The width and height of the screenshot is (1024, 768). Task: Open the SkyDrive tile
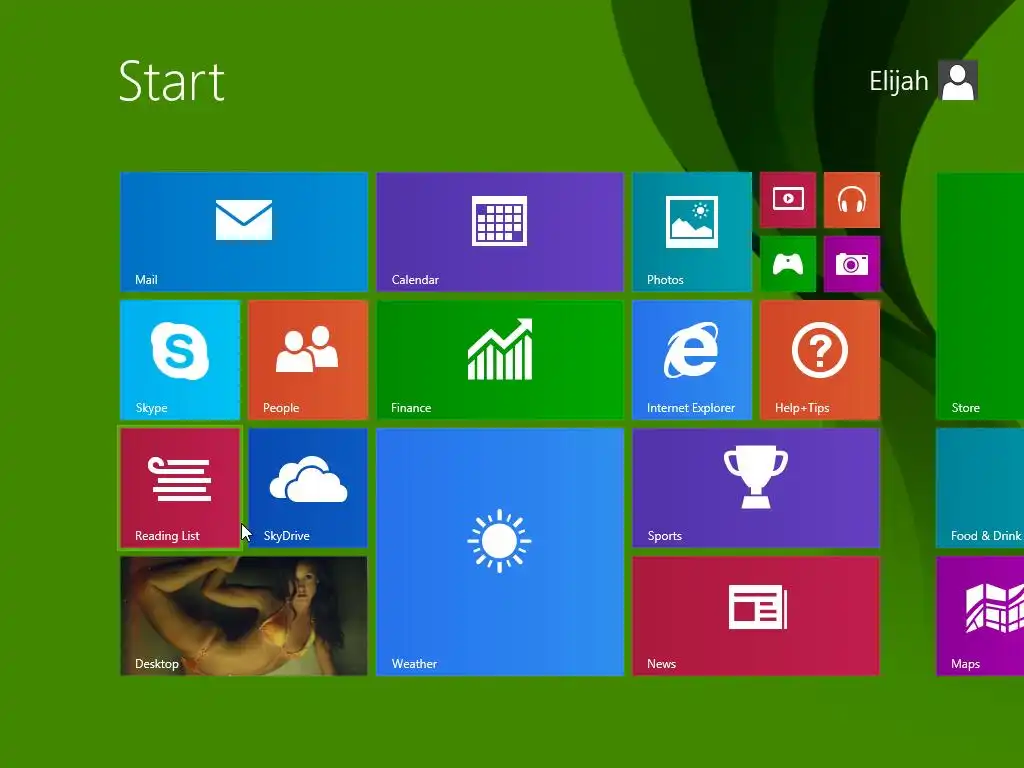coord(308,488)
